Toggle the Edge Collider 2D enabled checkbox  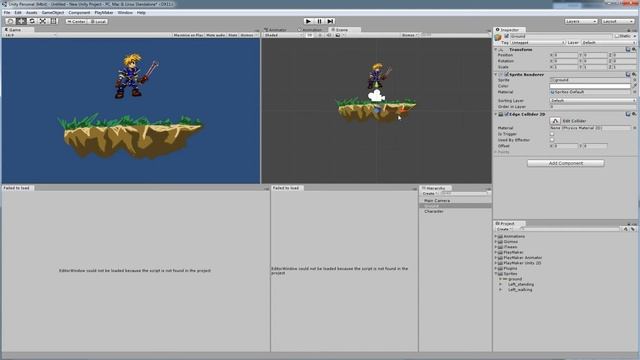[x=507, y=114]
